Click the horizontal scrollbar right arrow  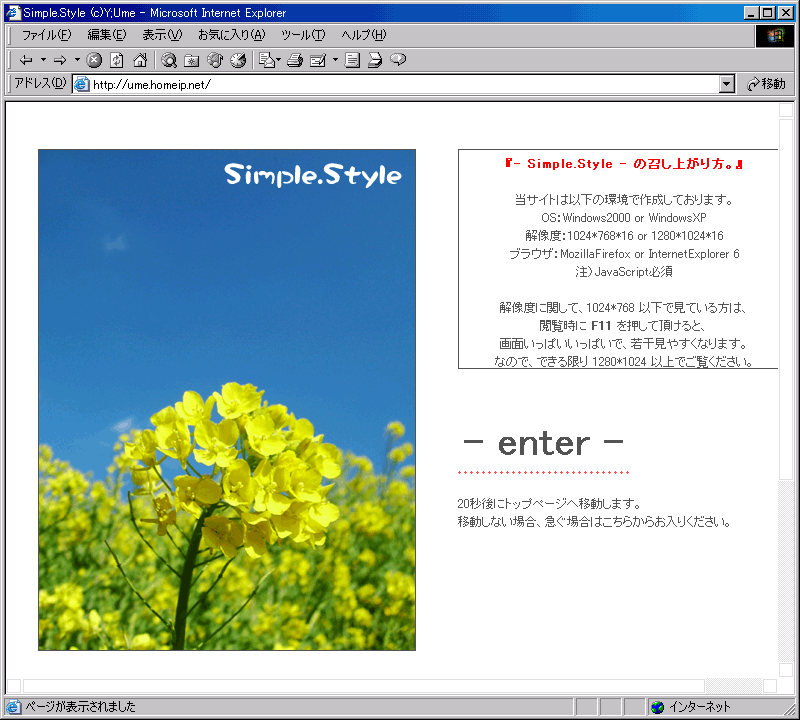coord(770,686)
